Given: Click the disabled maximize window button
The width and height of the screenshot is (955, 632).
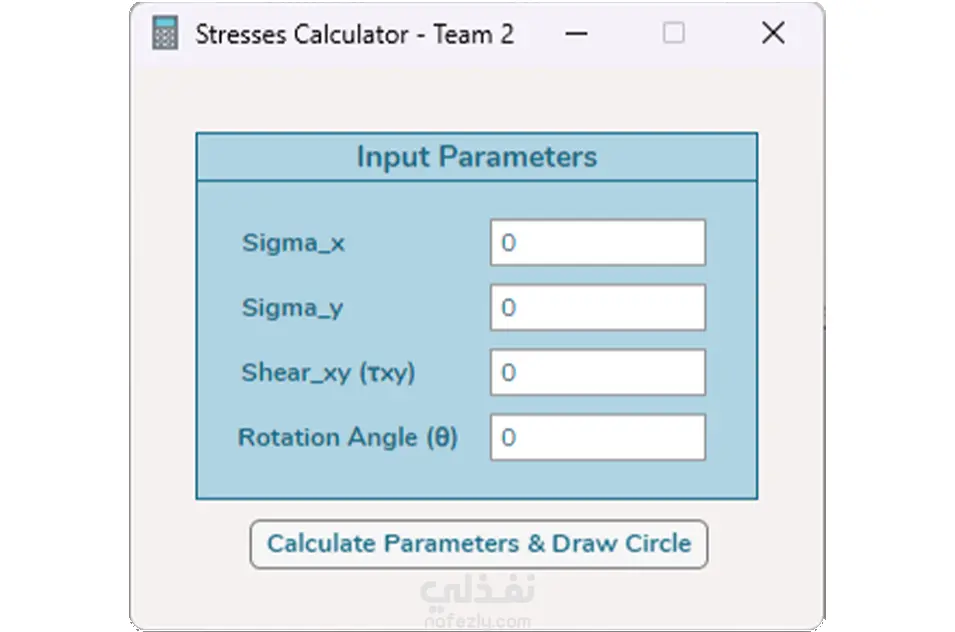Looking at the screenshot, I should pyautogui.click(x=674, y=33).
